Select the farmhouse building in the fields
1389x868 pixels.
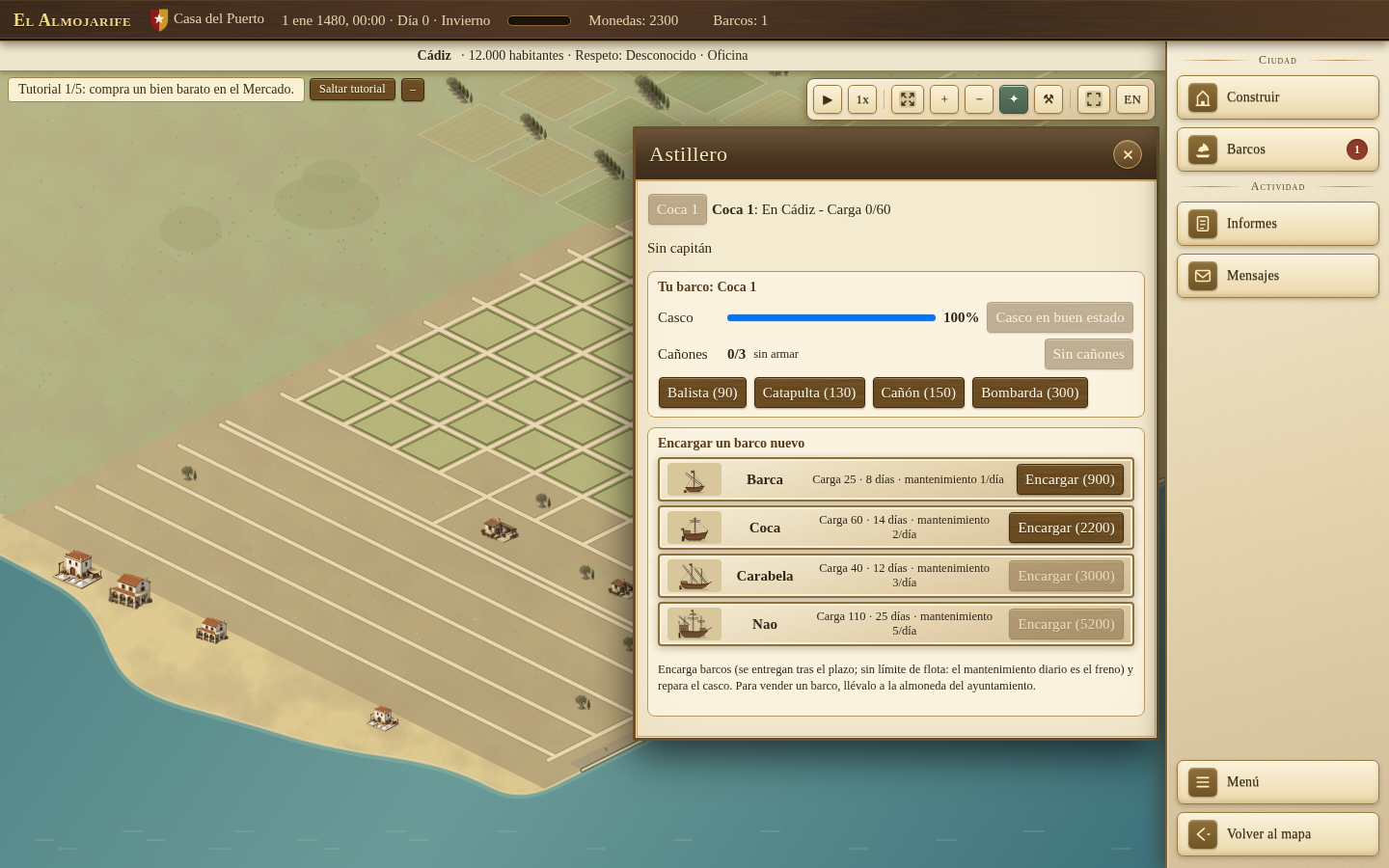[x=499, y=529]
